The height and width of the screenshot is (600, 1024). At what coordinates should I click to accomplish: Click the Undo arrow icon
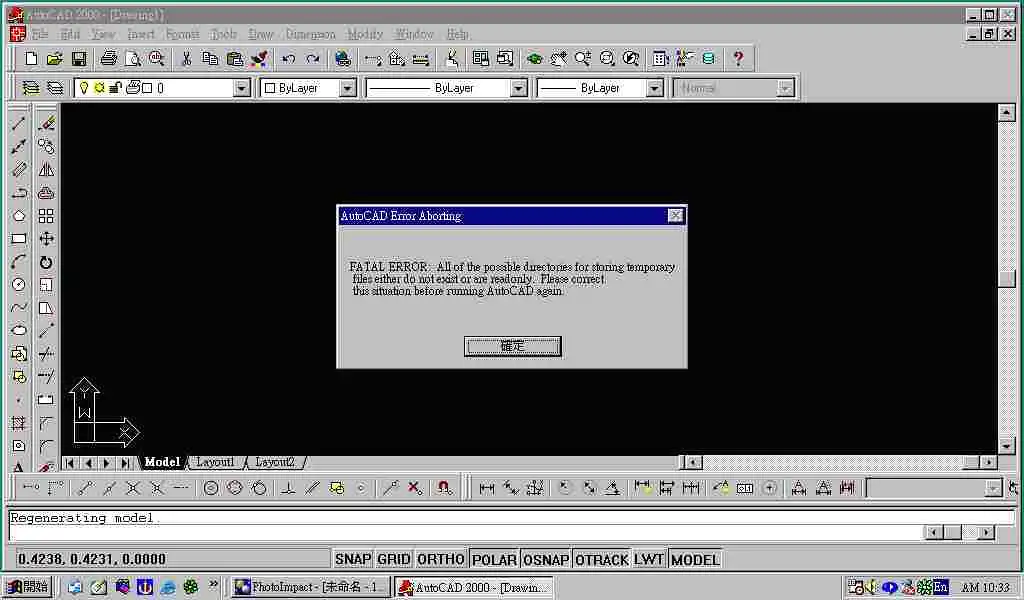[288, 59]
